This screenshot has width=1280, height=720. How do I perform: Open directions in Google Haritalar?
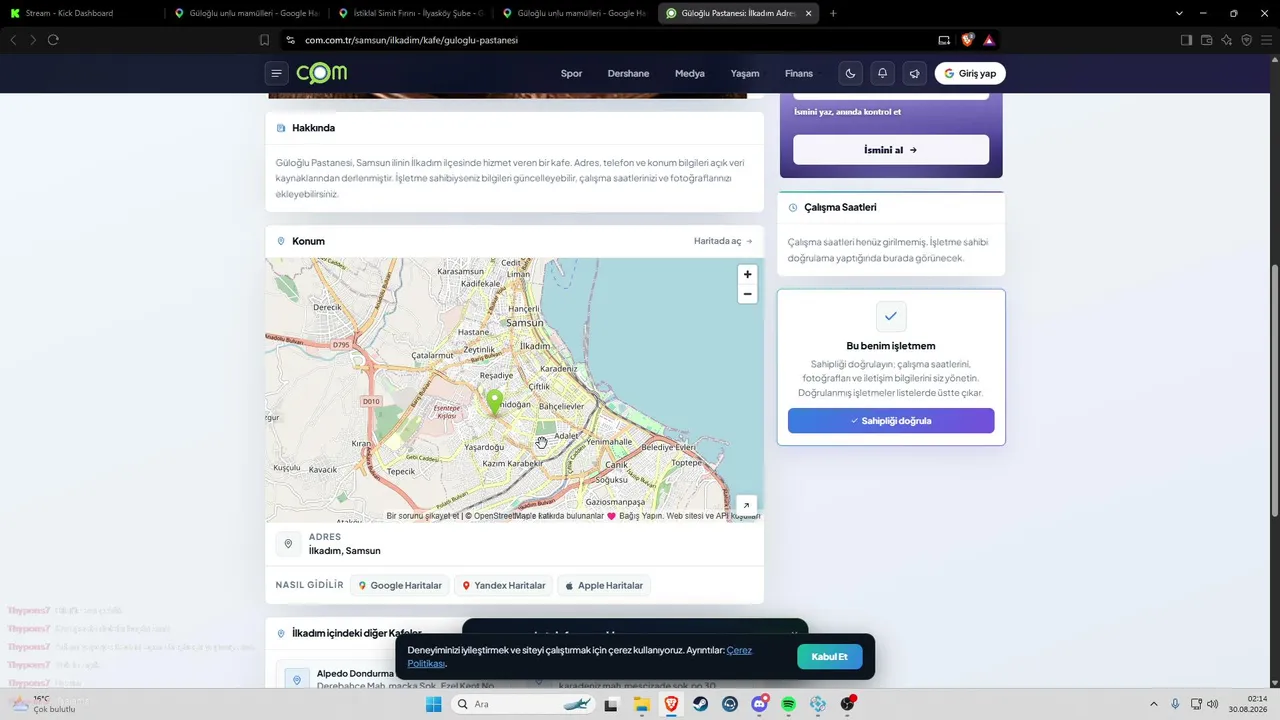(400, 585)
